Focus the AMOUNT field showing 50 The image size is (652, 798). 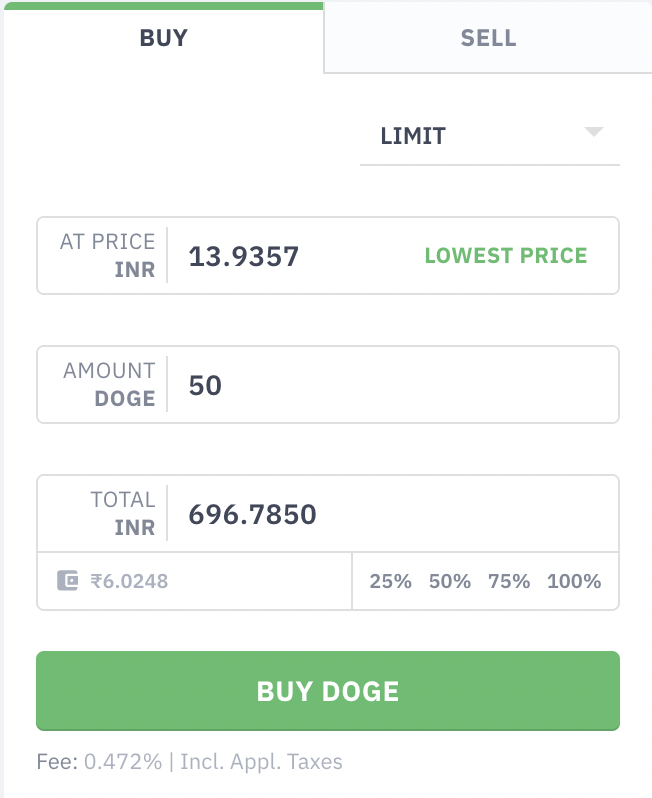(x=328, y=385)
